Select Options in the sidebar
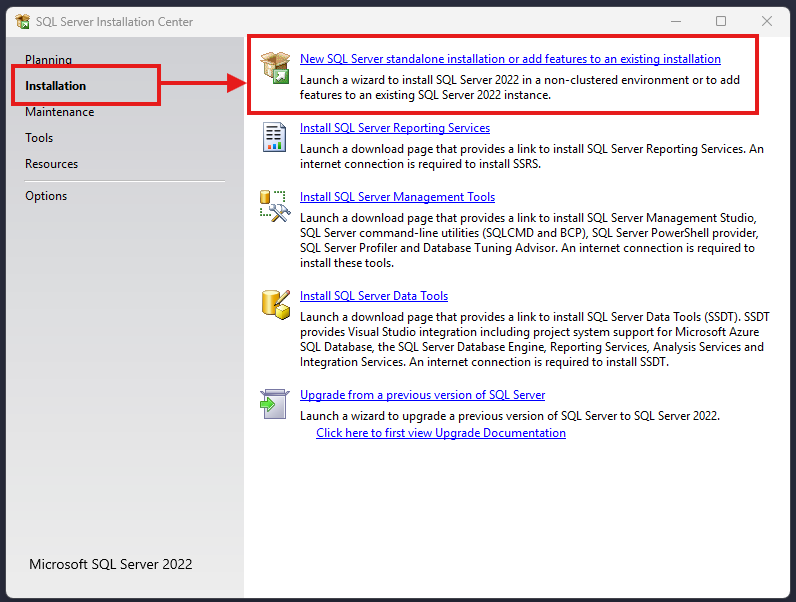This screenshot has height=602, width=796. (x=46, y=196)
